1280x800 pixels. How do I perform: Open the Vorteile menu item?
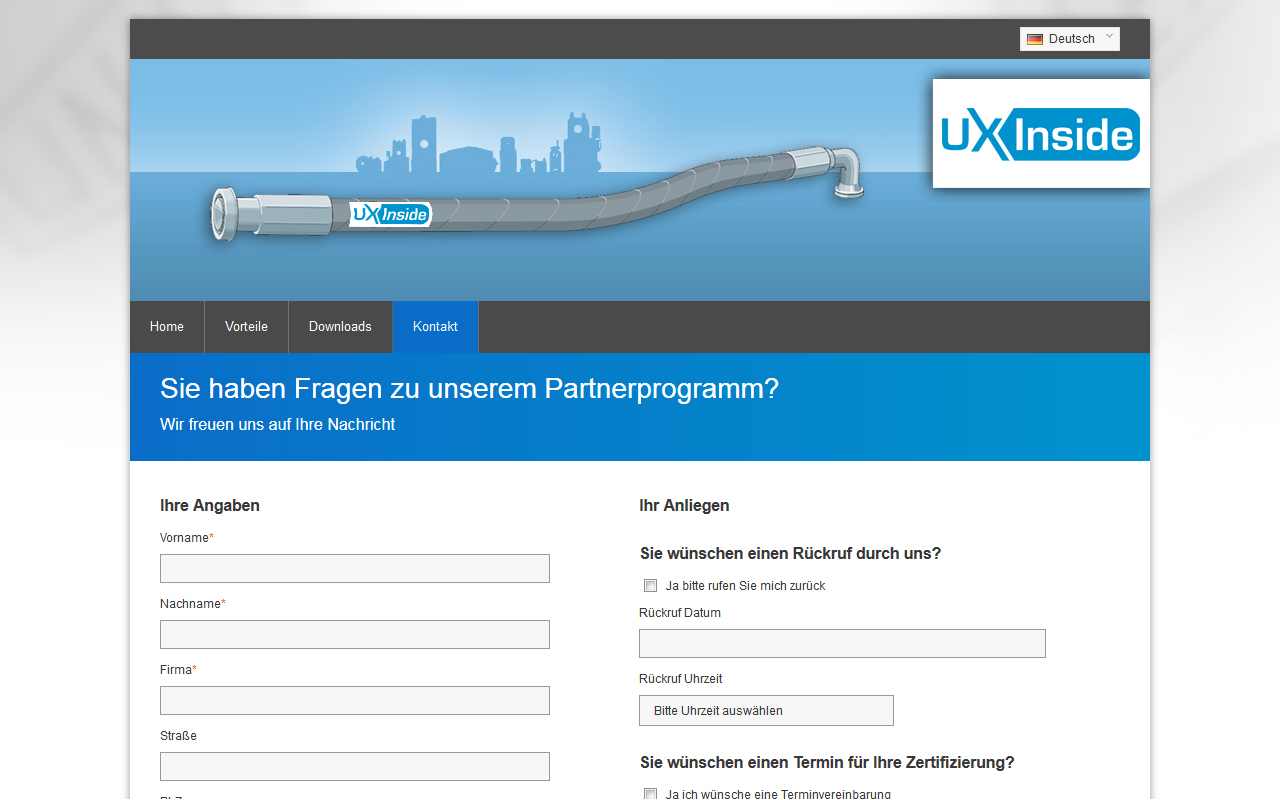pos(246,327)
